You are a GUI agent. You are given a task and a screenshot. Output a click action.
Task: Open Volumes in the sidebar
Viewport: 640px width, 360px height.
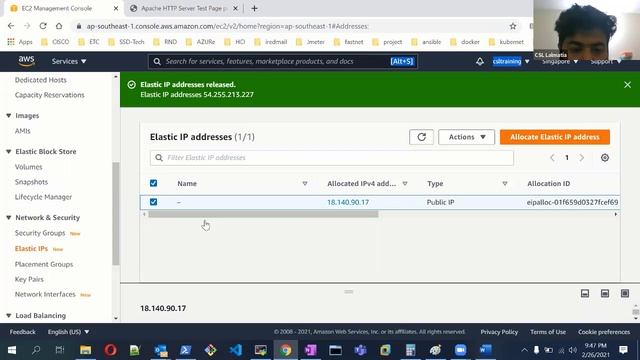coord(29,167)
